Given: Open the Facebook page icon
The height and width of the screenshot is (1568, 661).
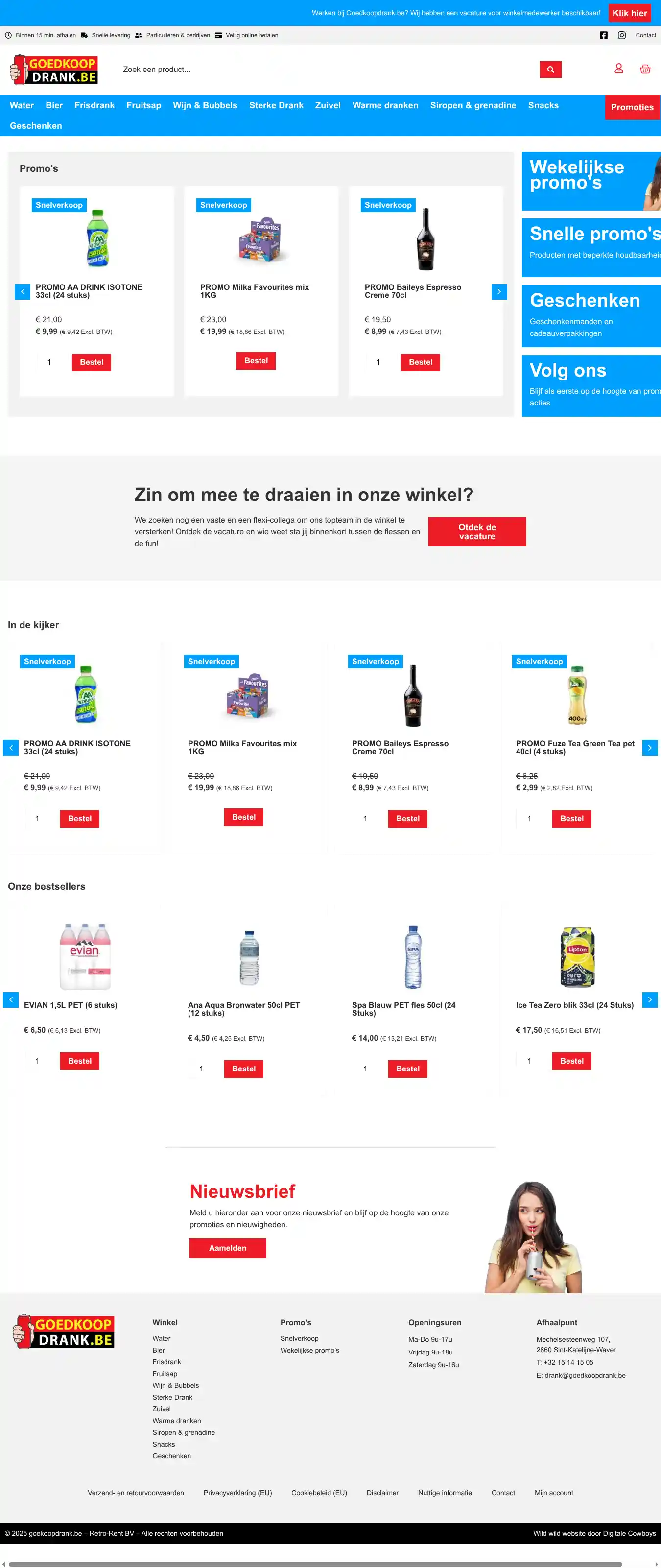Looking at the screenshot, I should point(604,35).
